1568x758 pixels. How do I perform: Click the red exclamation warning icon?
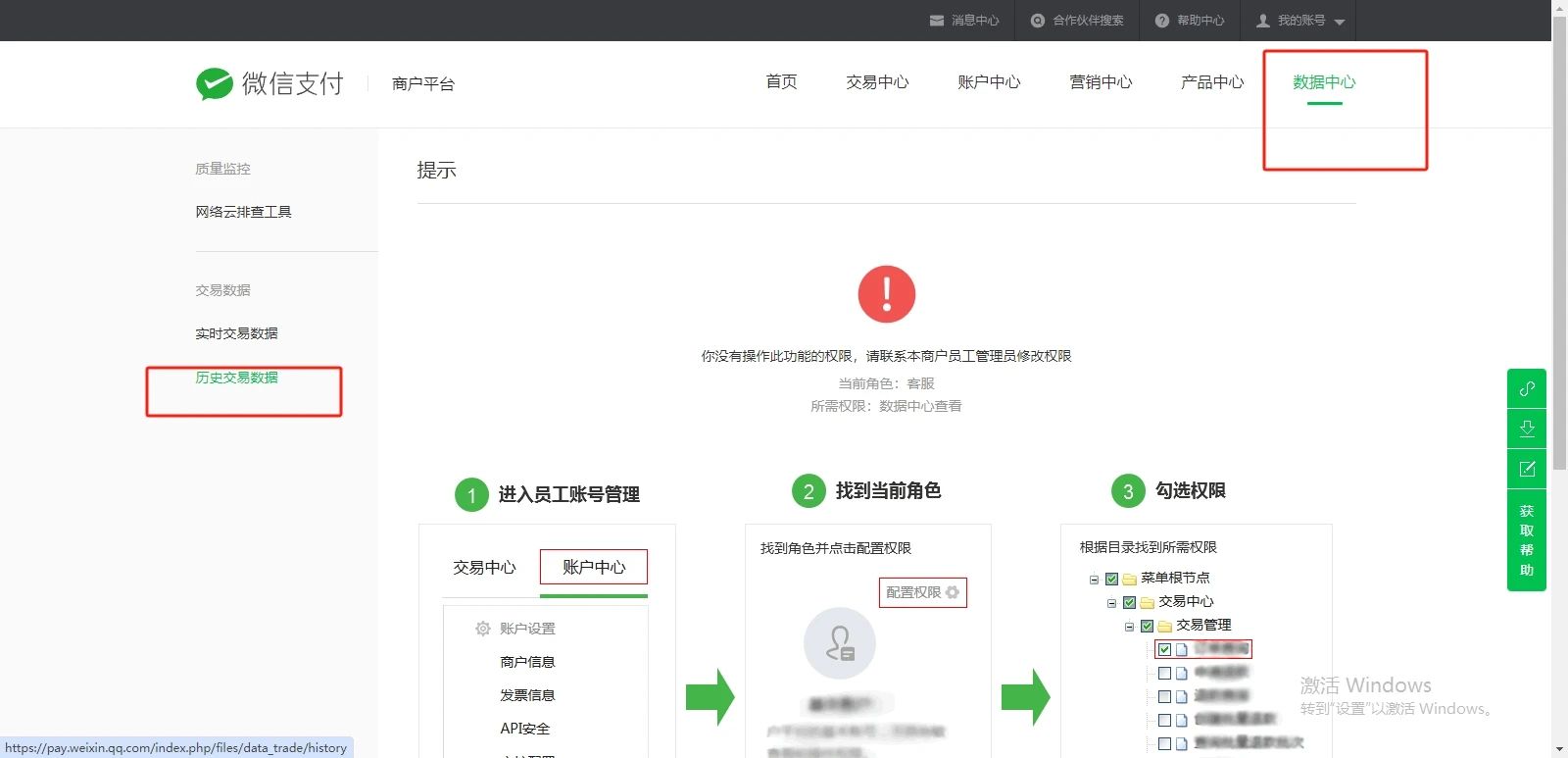(x=887, y=294)
